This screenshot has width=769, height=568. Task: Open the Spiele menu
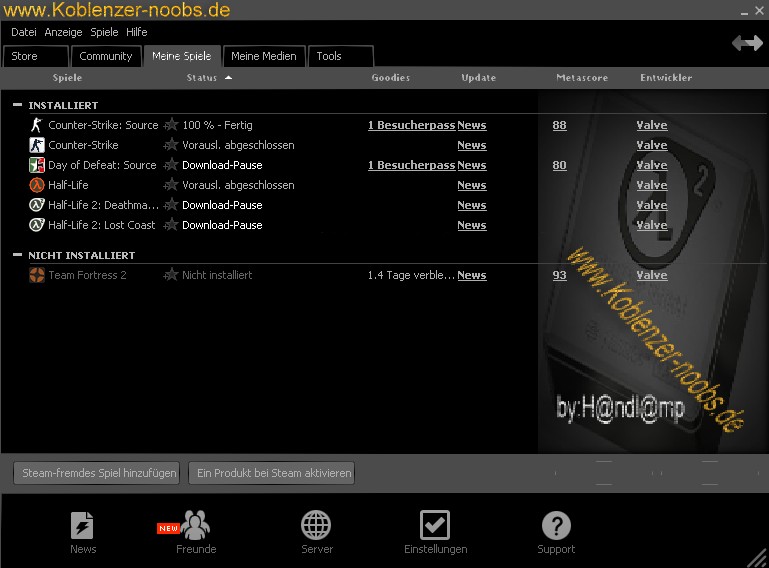(104, 32)
